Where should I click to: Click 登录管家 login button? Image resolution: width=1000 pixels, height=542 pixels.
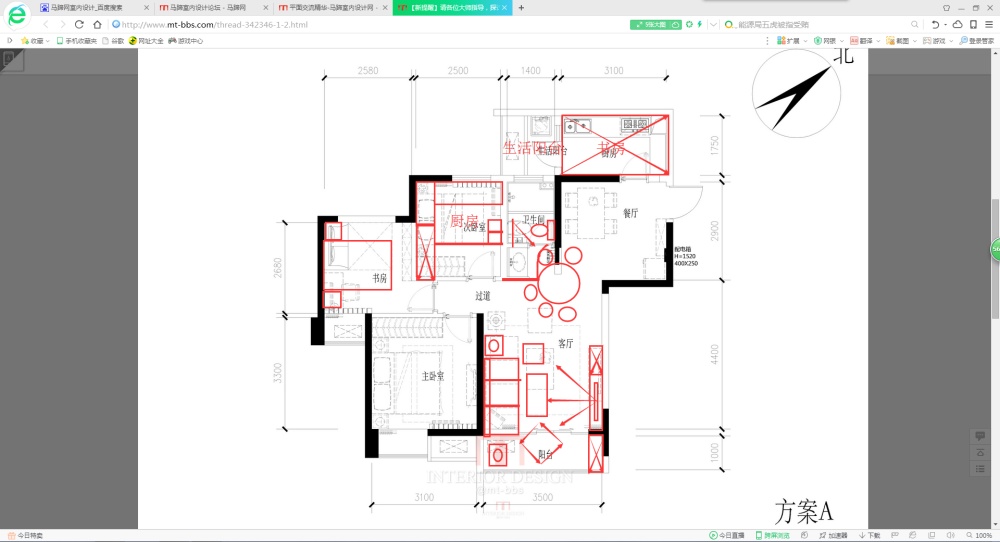(x=976, y=41)
